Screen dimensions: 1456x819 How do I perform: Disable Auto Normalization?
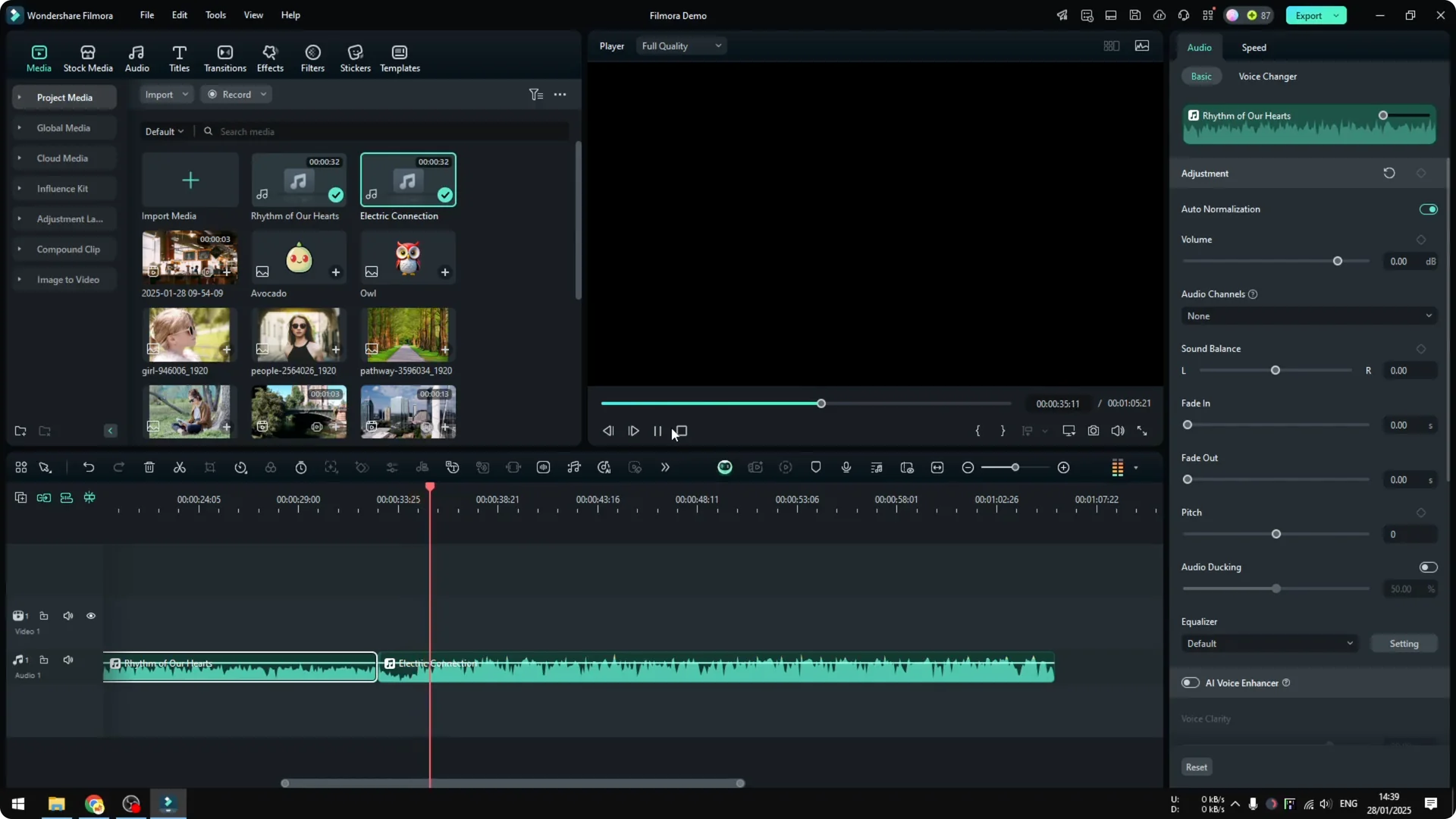[x=1428, y=209]
